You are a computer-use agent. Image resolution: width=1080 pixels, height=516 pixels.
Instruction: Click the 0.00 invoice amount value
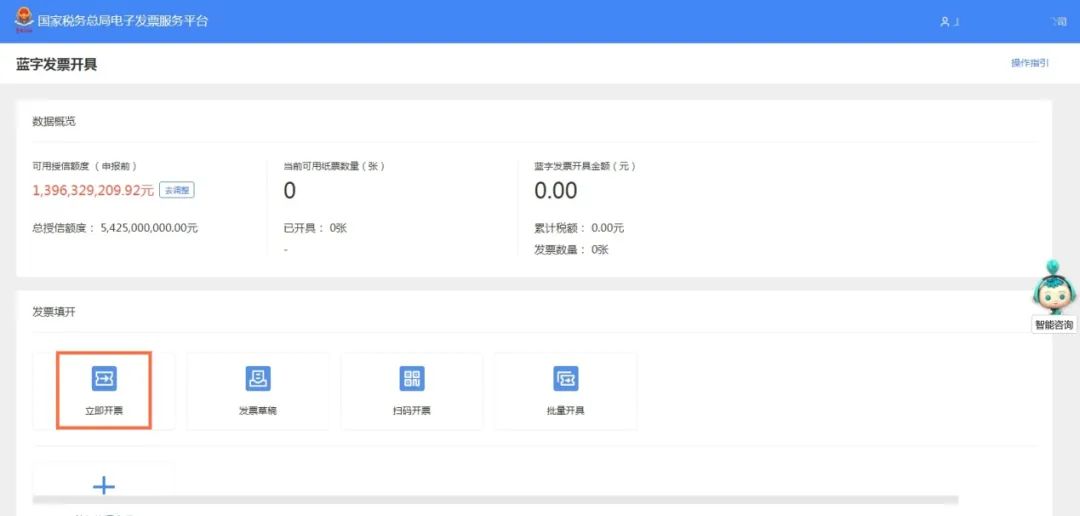(556, 191)
